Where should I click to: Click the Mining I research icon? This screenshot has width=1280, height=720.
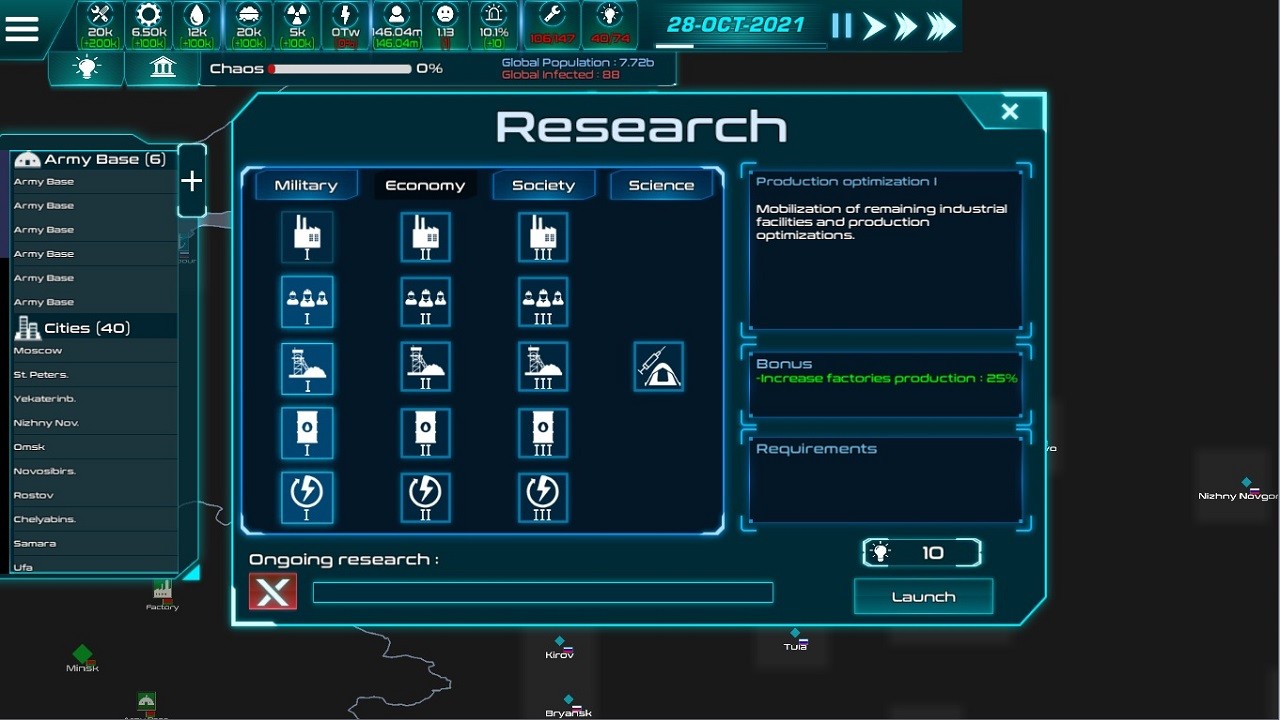(x=307, y=366)
